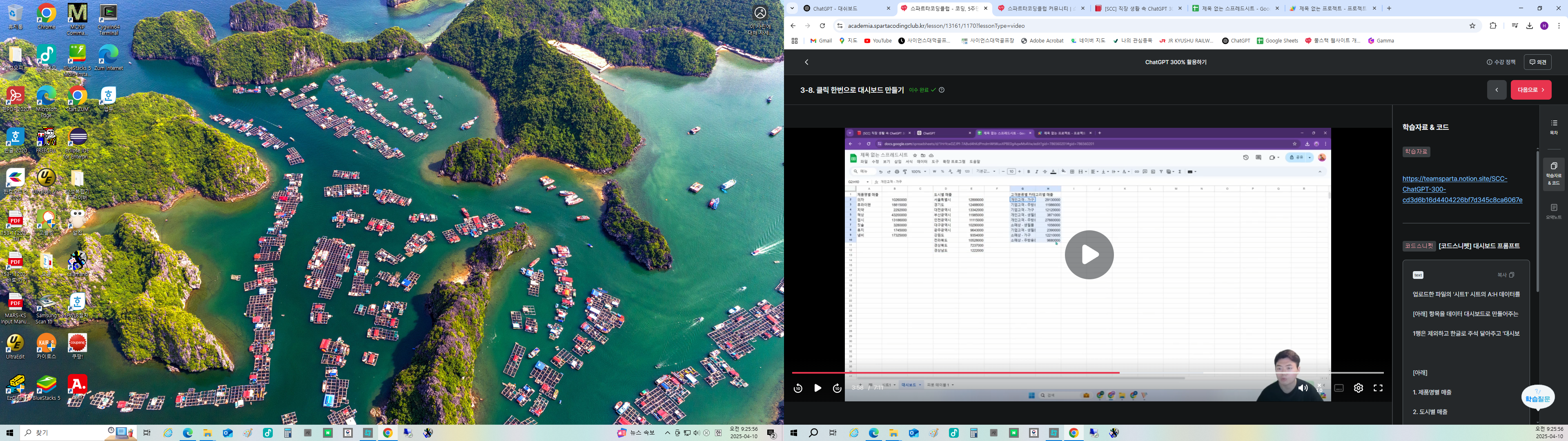Select the UltraEdit desktop icon in bottom rows
Viewport: 1568px width, 441px height.
coord(15,347)
